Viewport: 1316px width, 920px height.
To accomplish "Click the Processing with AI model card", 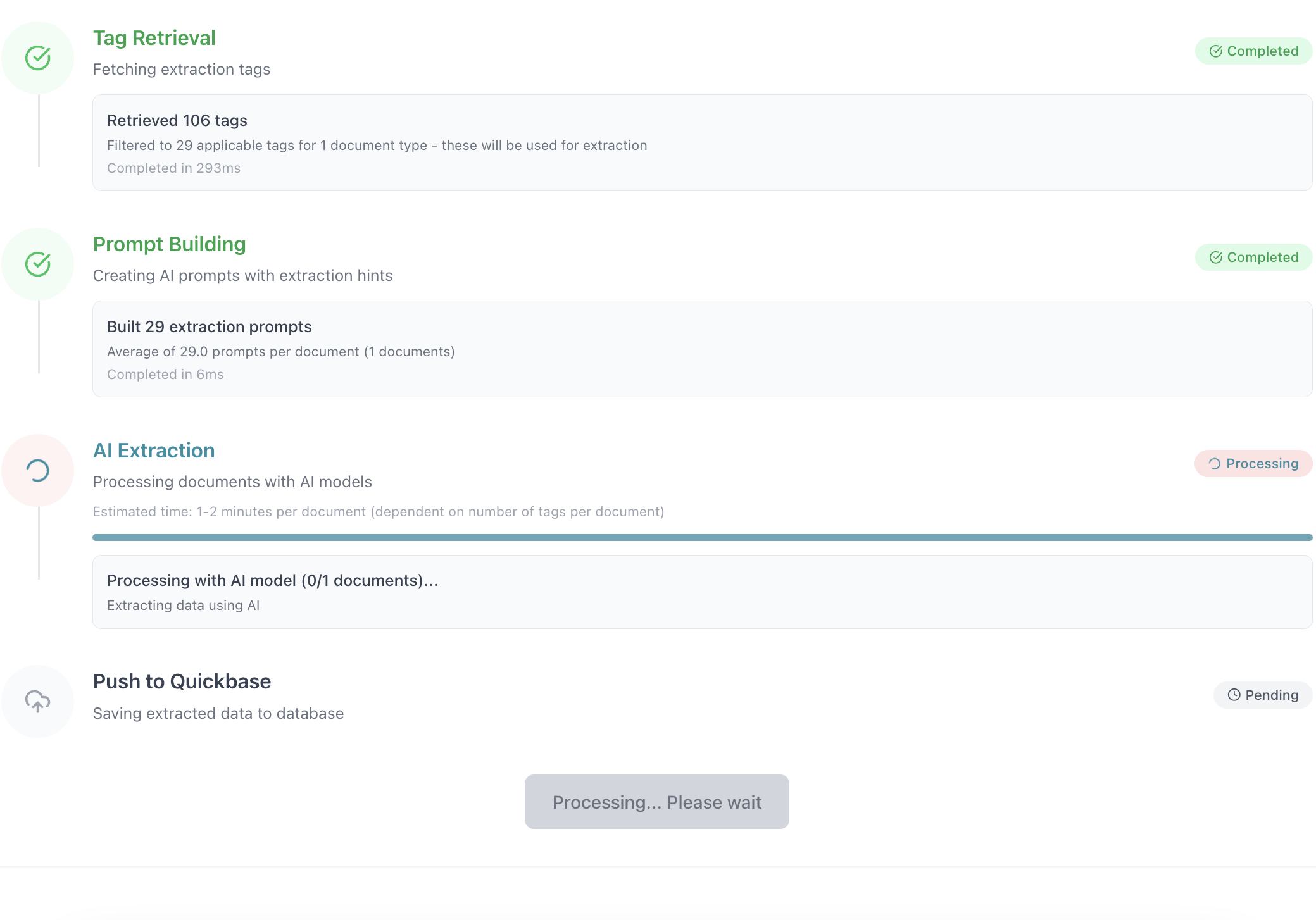I will point(702,592).
